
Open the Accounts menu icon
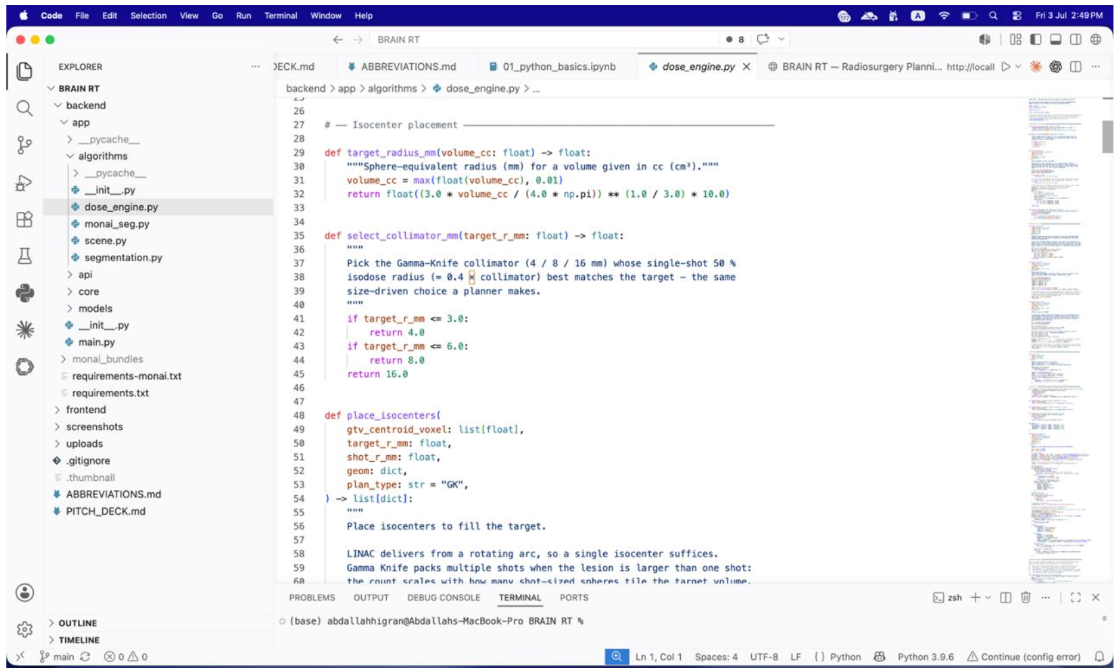[24, 593]
